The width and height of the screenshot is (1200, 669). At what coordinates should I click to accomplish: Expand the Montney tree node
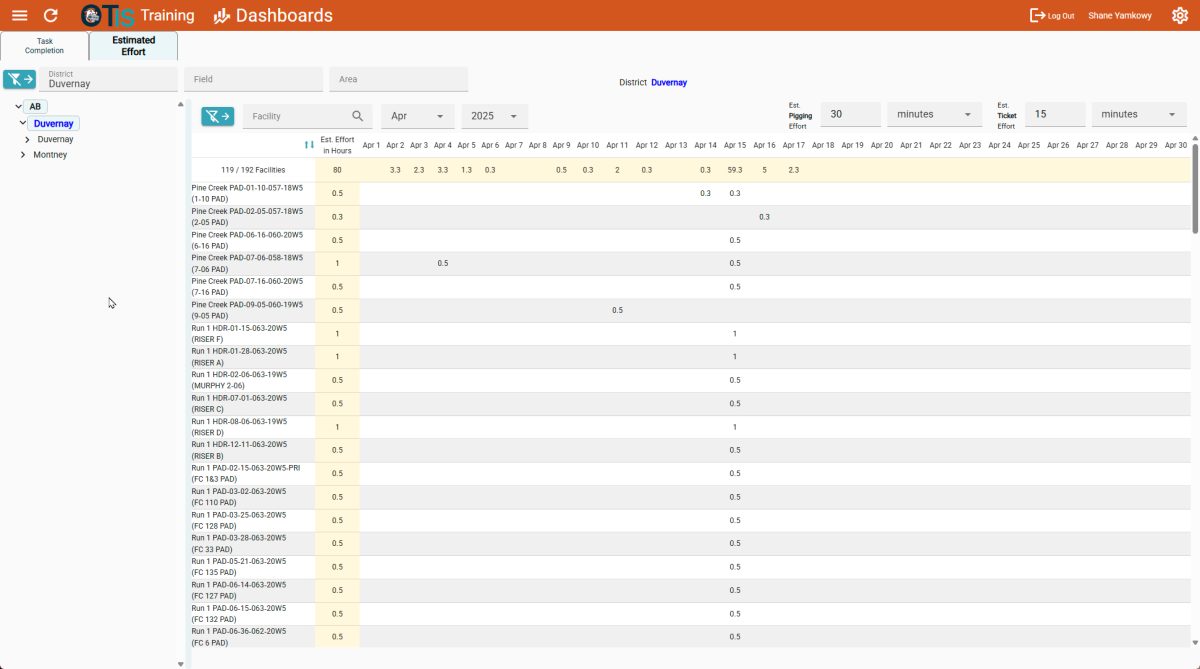pos(23,155)
